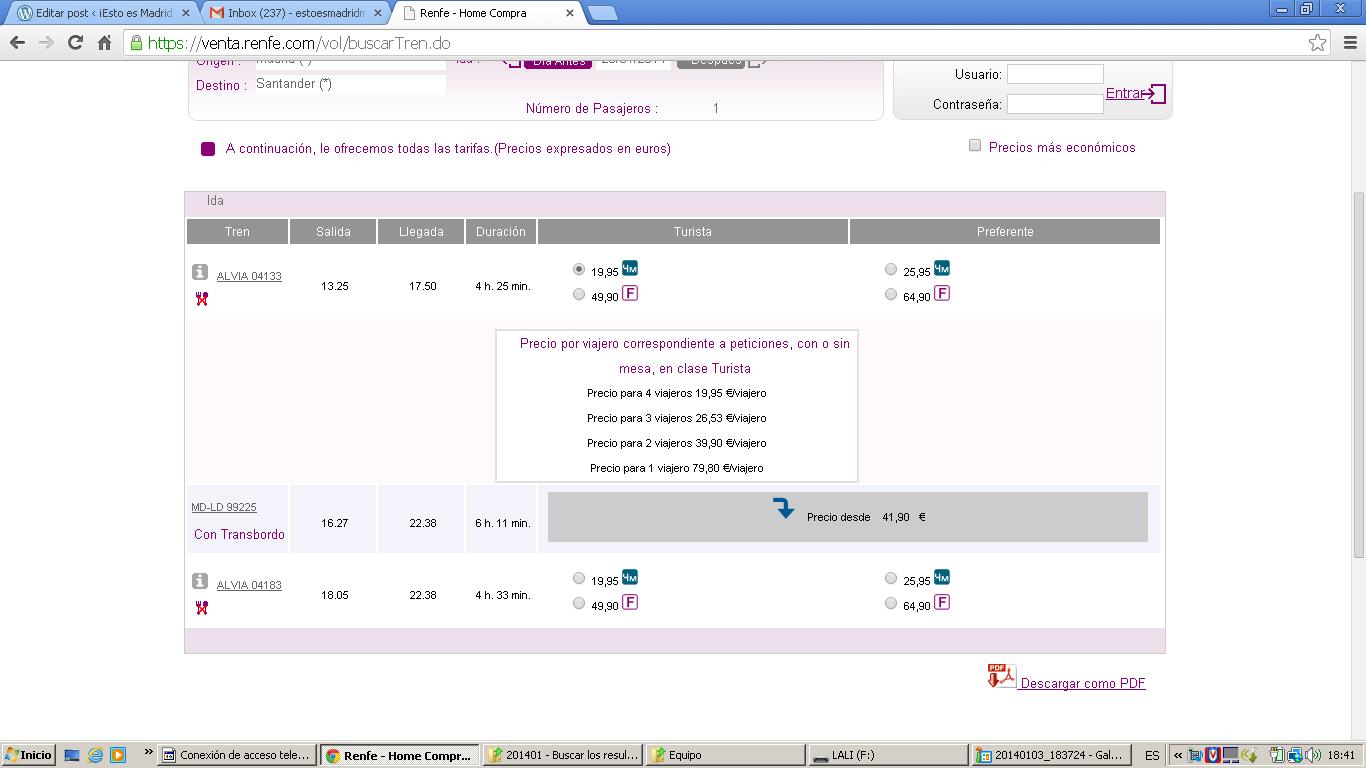Open a new browser tab
The width and height of the screenshot is (1366, 768).
[602, 13]
